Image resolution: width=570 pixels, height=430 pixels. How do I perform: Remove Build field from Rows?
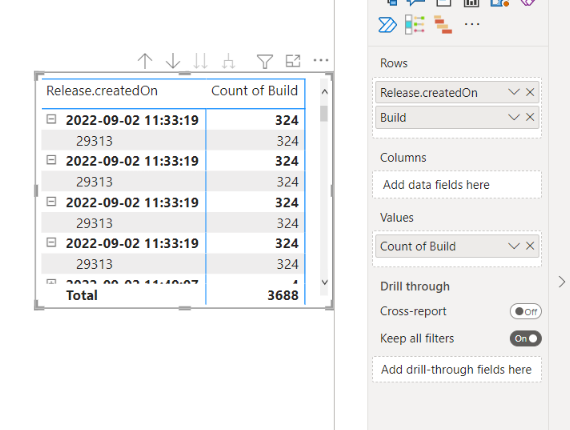pos(530,117)
